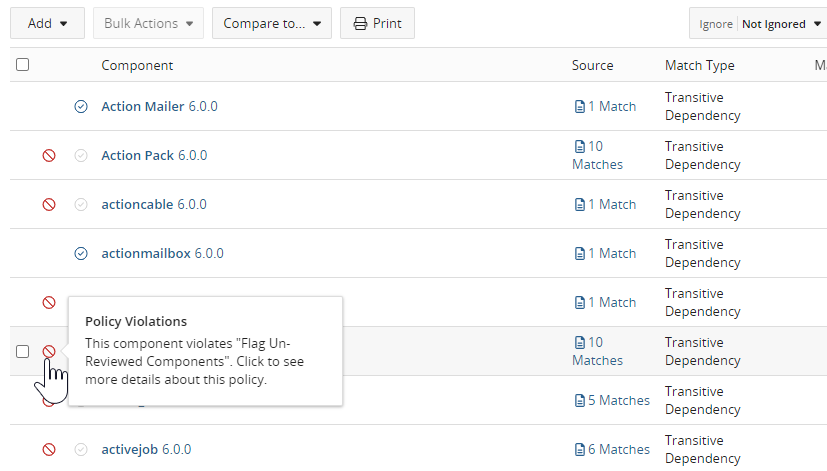Sort by the Component column header
This screenshot has width=827, height=471.
137,65
